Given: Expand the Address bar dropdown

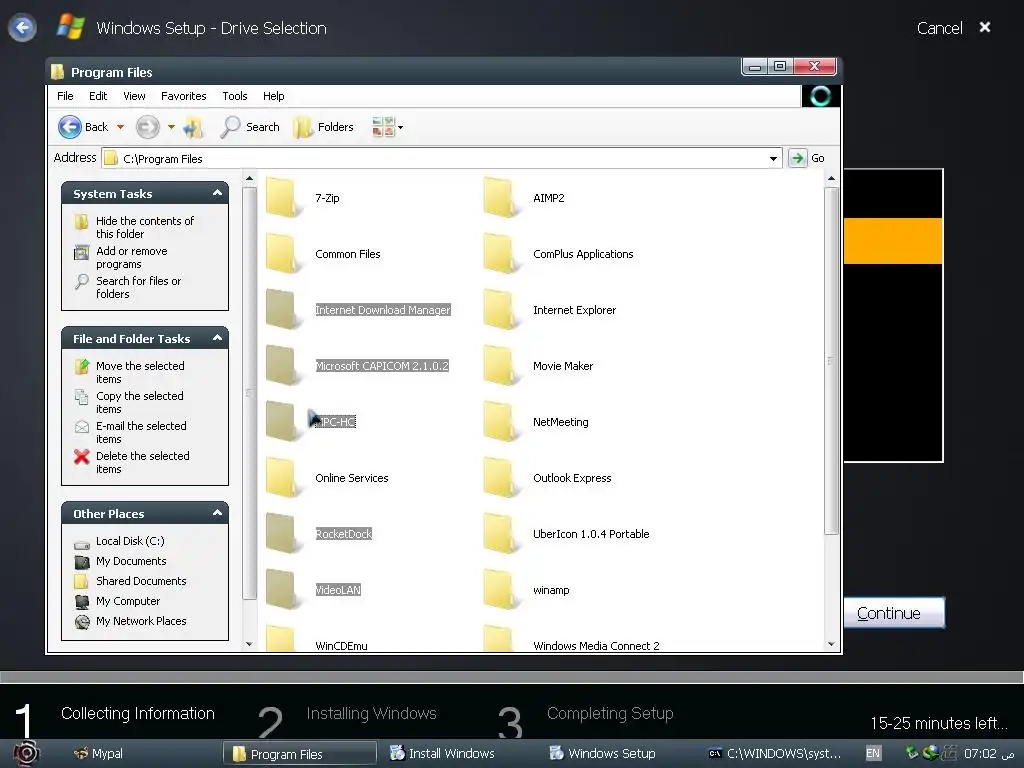Looking at the screenshot, I should pos(773,159).
